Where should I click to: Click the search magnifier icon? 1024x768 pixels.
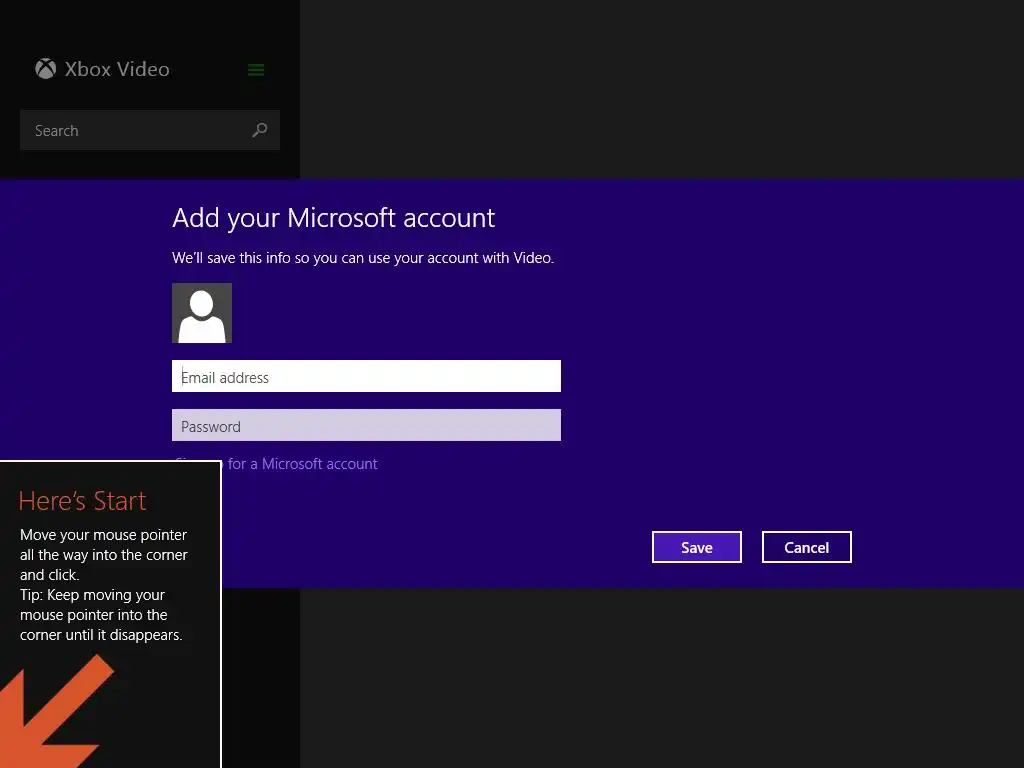click(260, 130)
